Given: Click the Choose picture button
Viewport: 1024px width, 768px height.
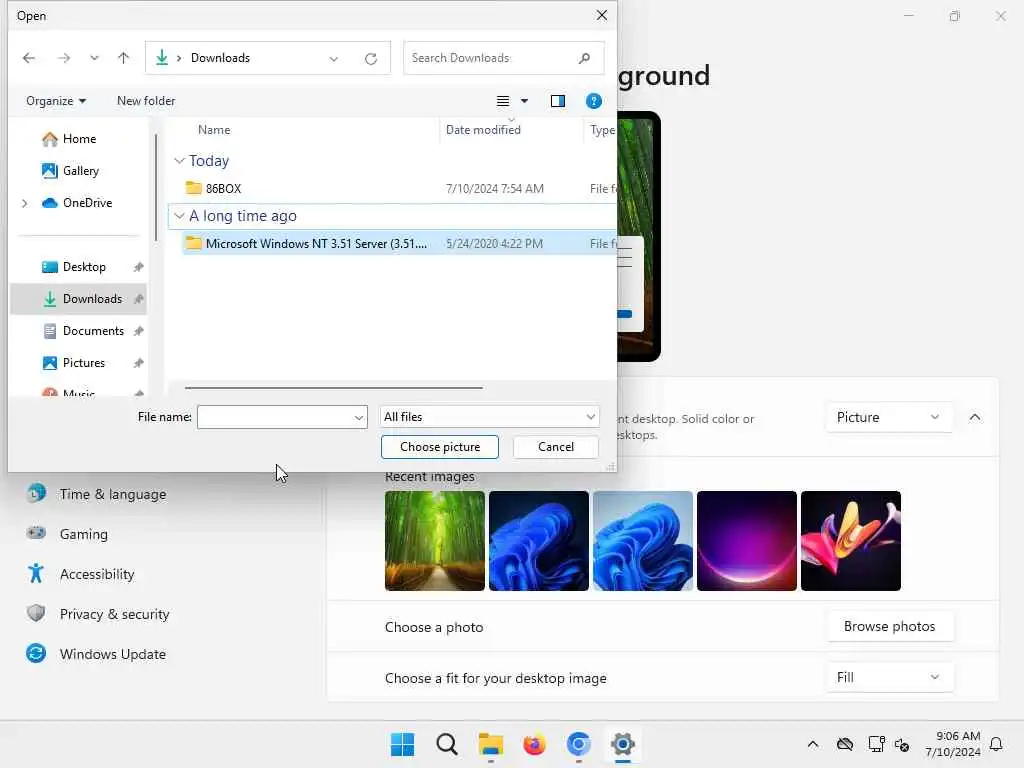Looking at the screenshot, I should point(440,447).
